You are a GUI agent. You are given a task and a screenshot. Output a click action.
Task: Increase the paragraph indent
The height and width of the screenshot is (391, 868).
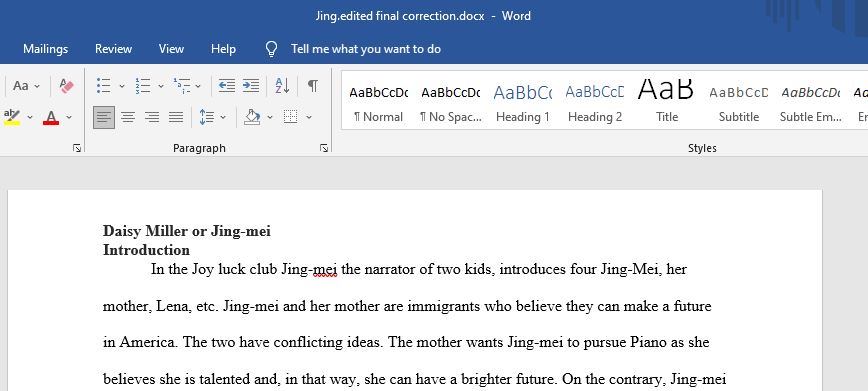[x=251, y=85]
